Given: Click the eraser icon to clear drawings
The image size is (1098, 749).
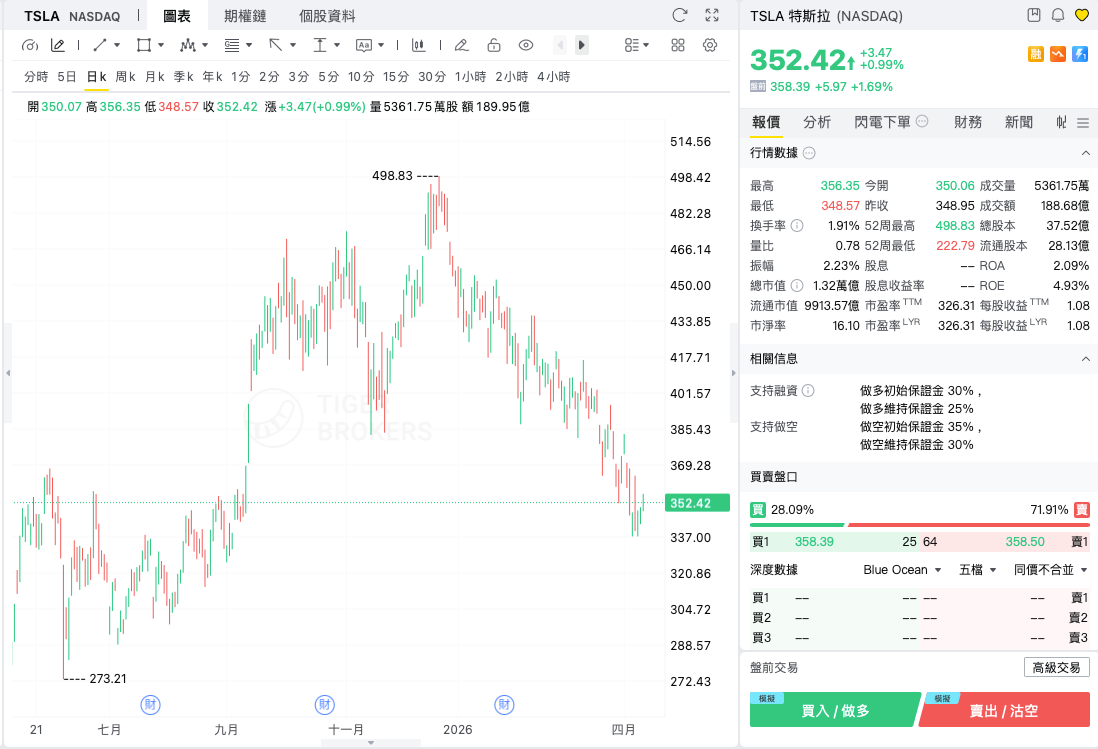Looking at the screenshot, I should [461, 46].
